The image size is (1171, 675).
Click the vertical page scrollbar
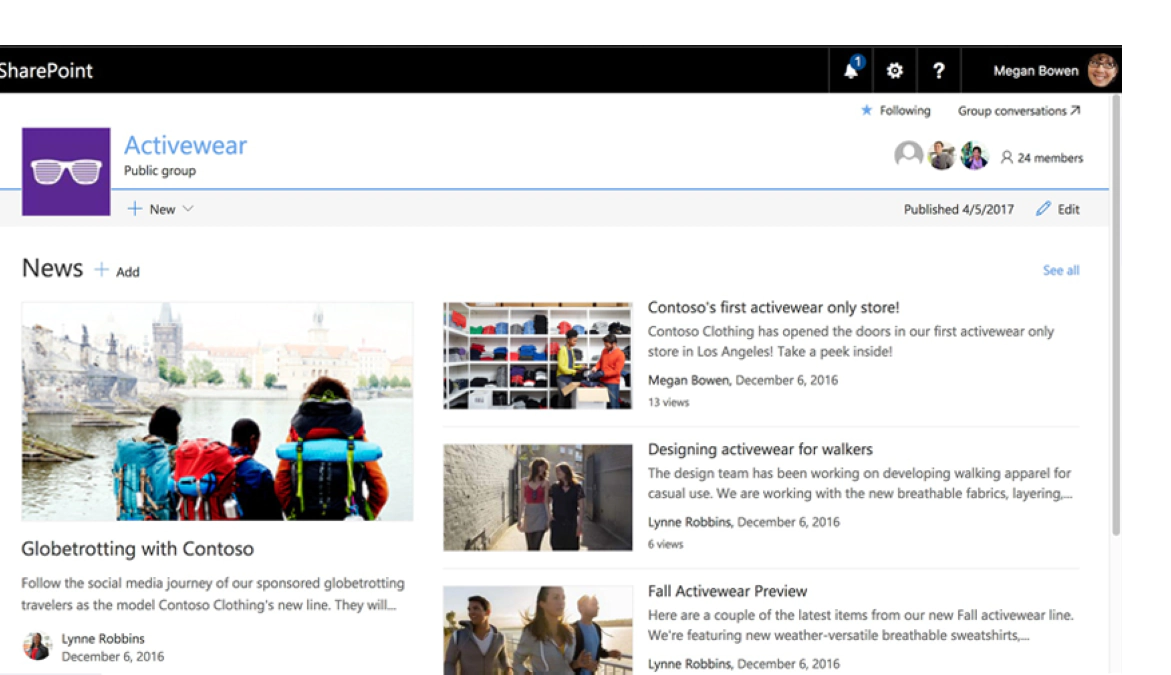[x=1116, y=314]
